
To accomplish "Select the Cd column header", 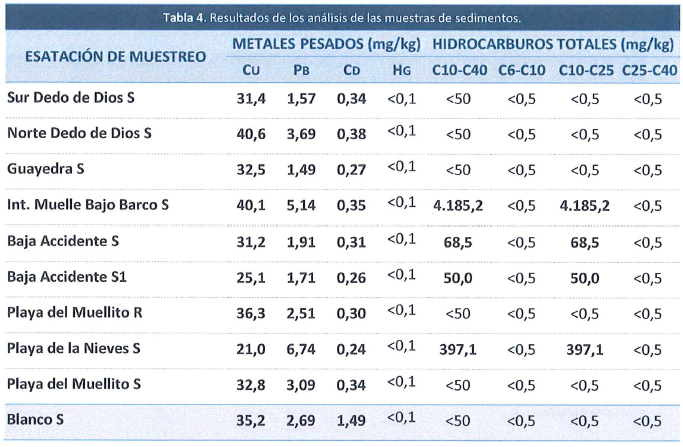I will pos(352,70).
